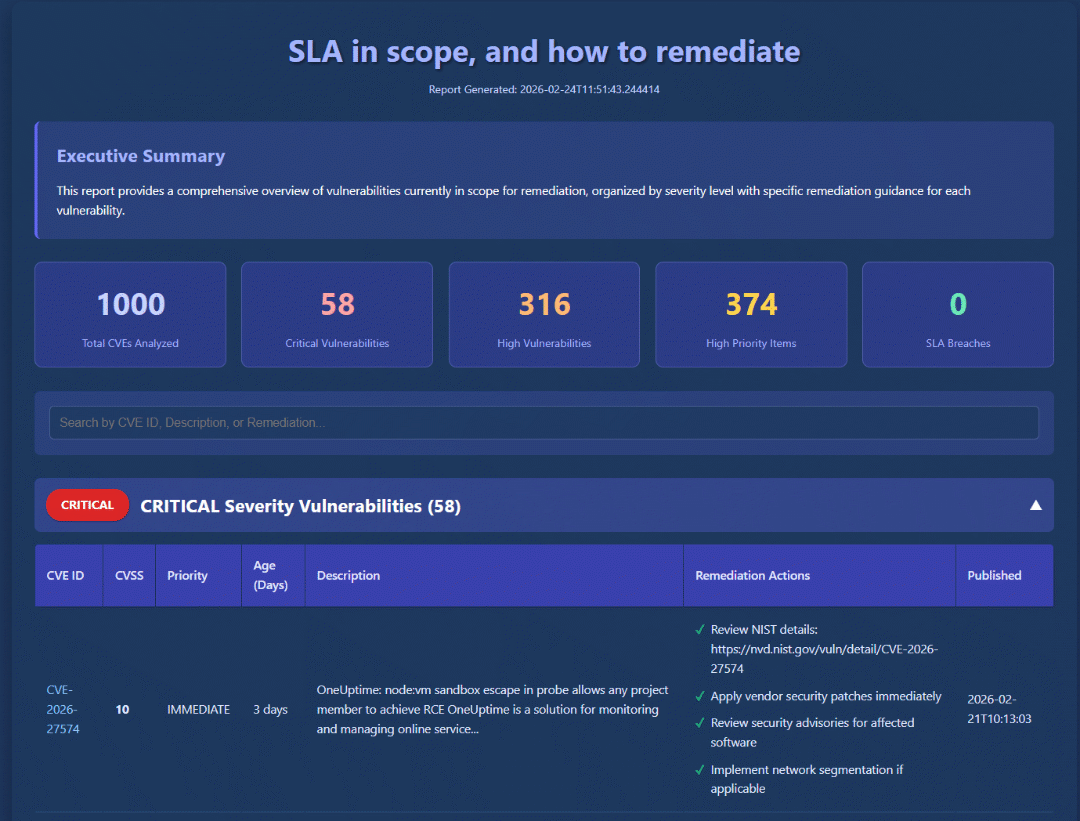Click Apply vendor security patches immediately text
This screenshot has width=1080, height=821.
click(825, 696)
